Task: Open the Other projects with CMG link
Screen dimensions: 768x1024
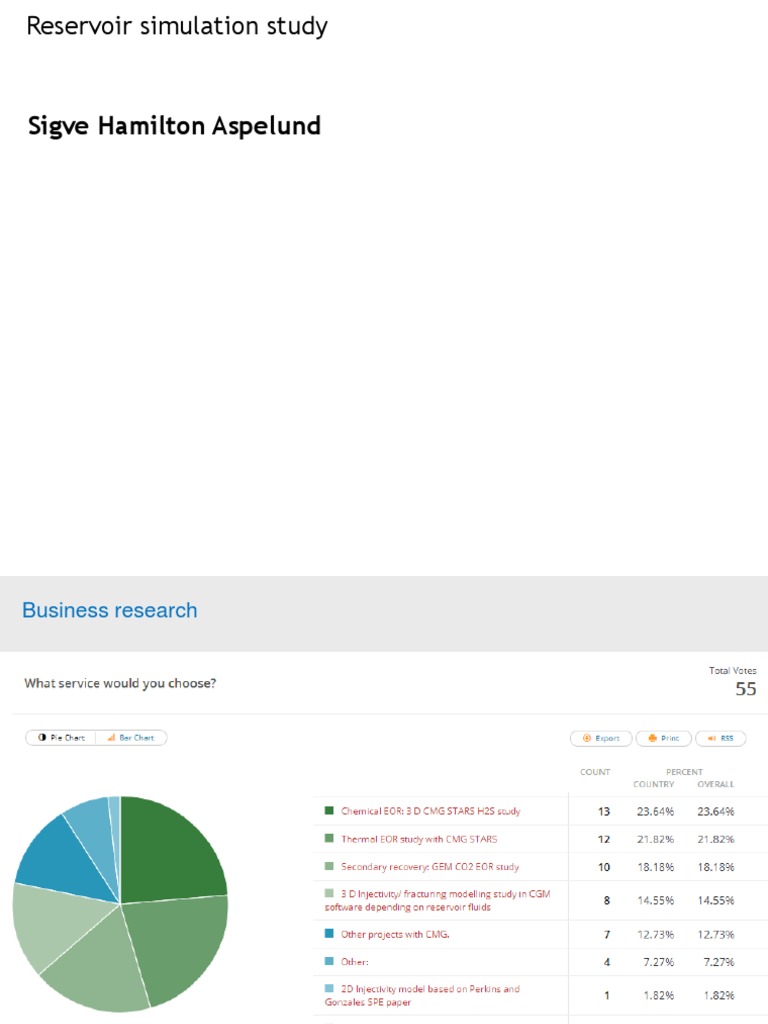Action: [395, 934]
